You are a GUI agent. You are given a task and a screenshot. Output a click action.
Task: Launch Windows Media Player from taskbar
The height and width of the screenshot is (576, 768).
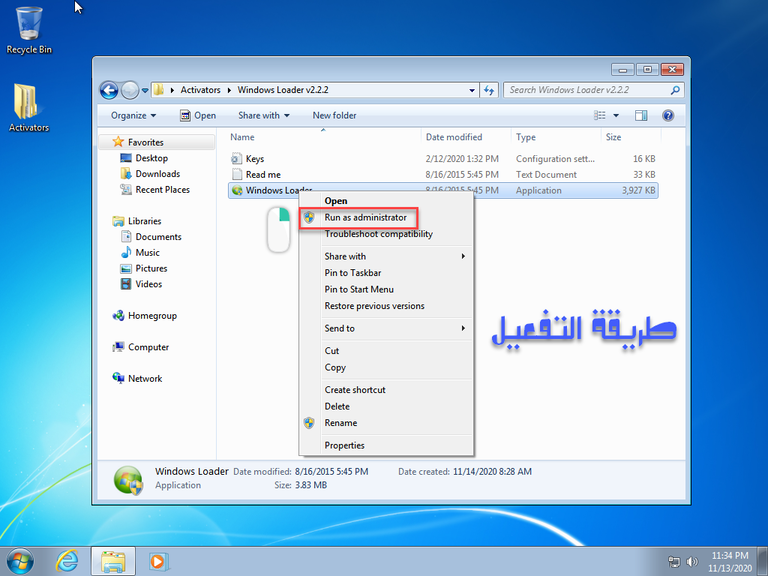point(158,561)
